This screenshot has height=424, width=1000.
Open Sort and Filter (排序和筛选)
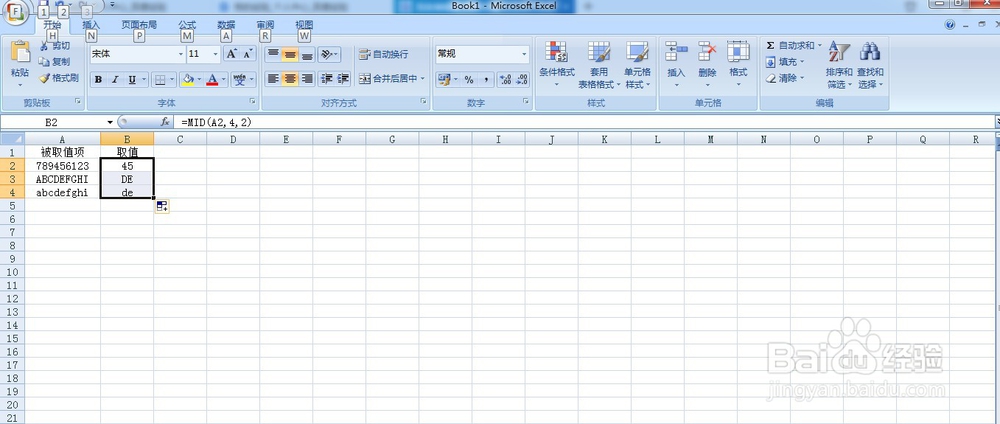(839, 65)
